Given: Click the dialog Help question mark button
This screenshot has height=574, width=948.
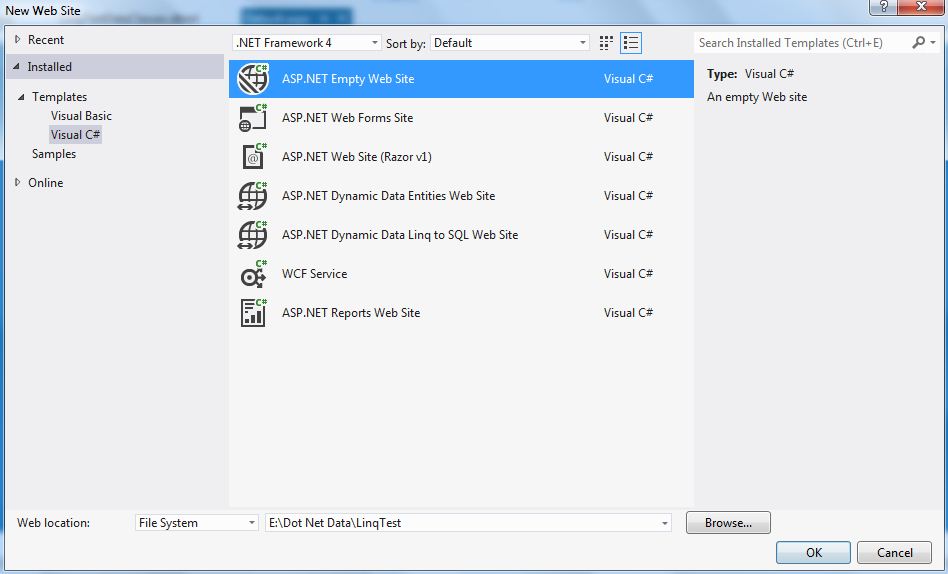Looking at the screenshot, I should coord(883,7).
